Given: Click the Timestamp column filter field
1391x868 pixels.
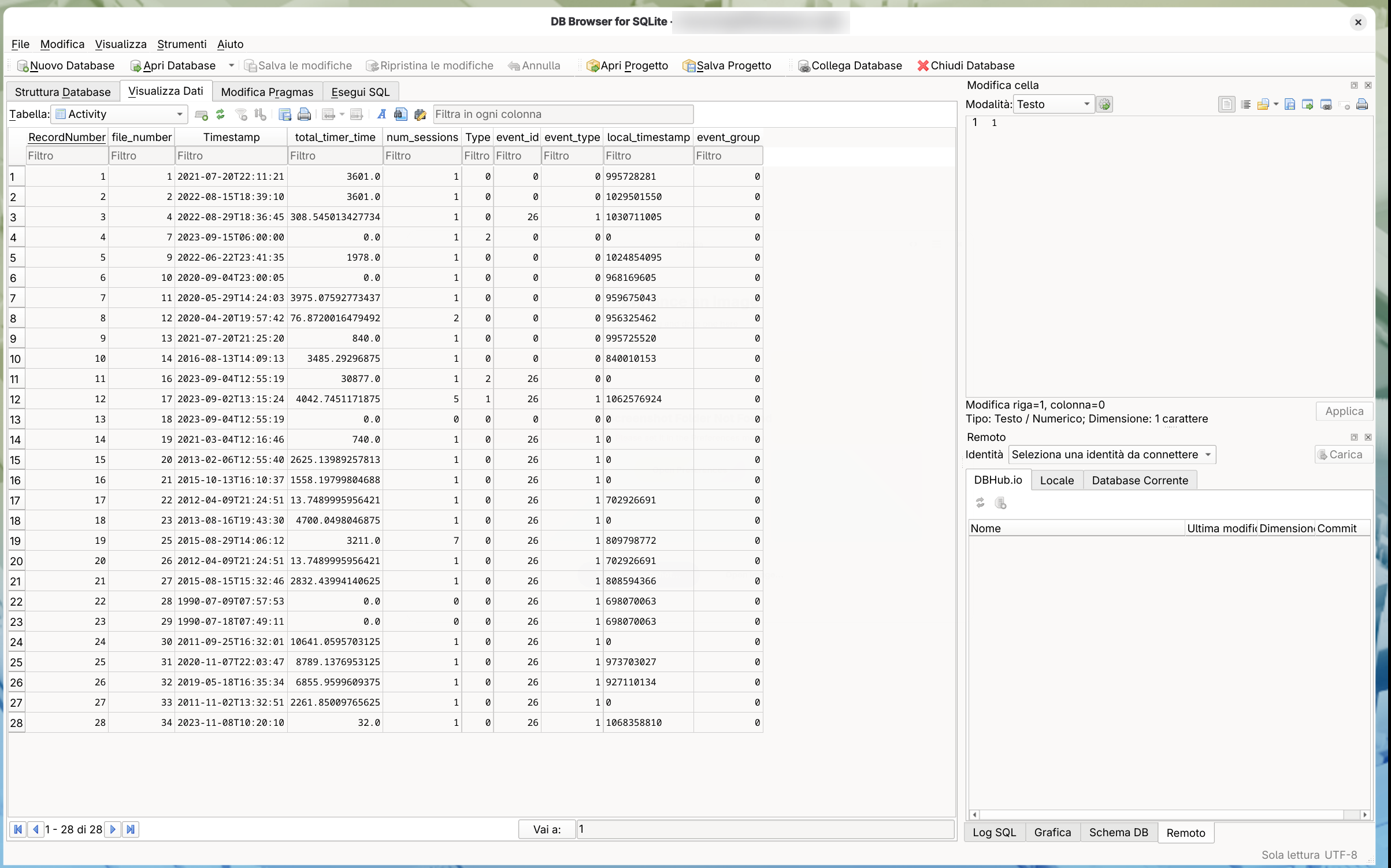Looking at the screenshot, I should point(231,156).
